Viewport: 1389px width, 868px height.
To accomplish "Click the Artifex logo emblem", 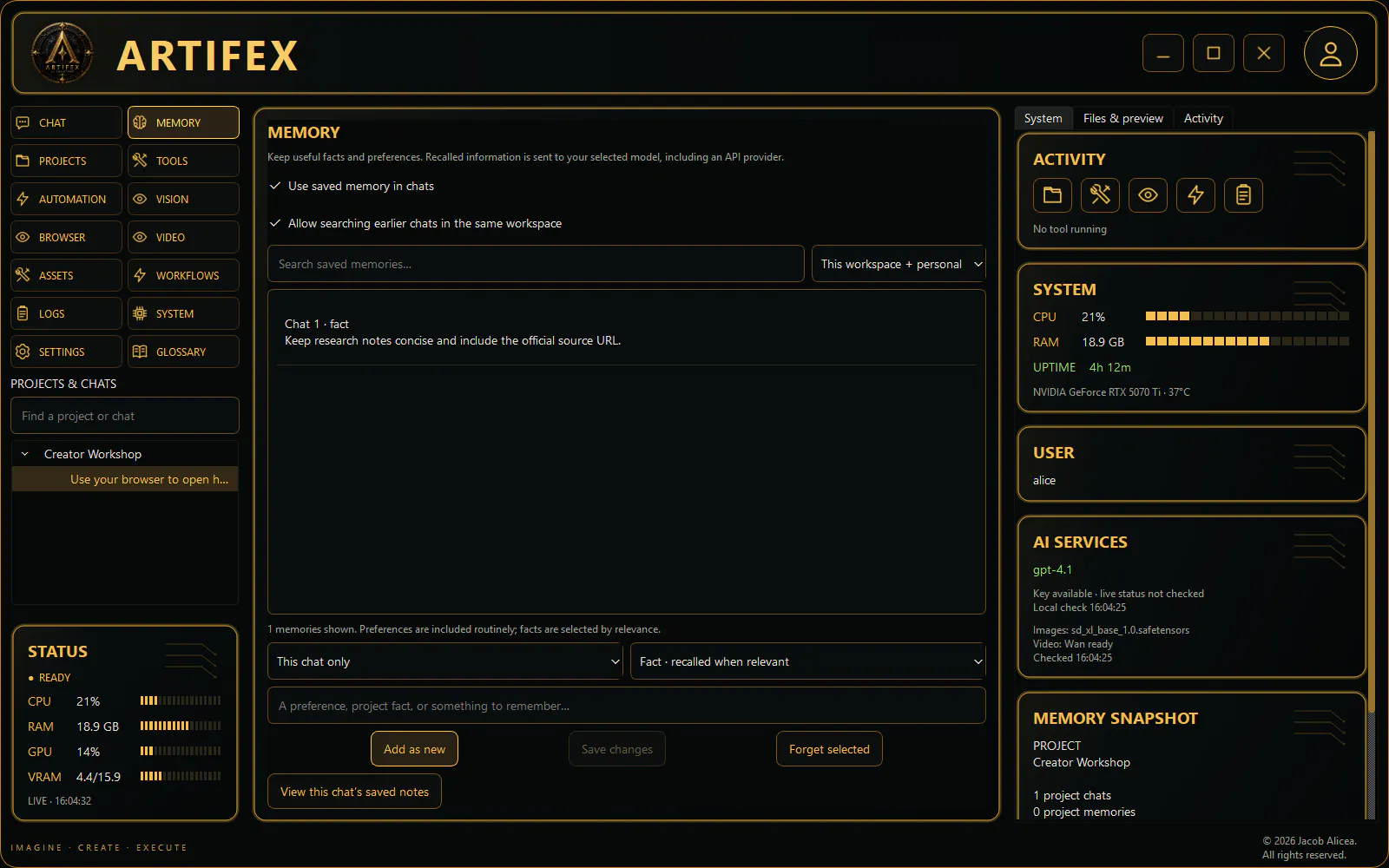I will click(x=62, y=53).
